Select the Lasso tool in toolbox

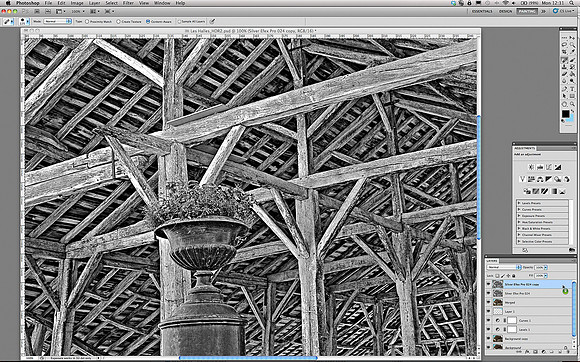pos(564,44)
